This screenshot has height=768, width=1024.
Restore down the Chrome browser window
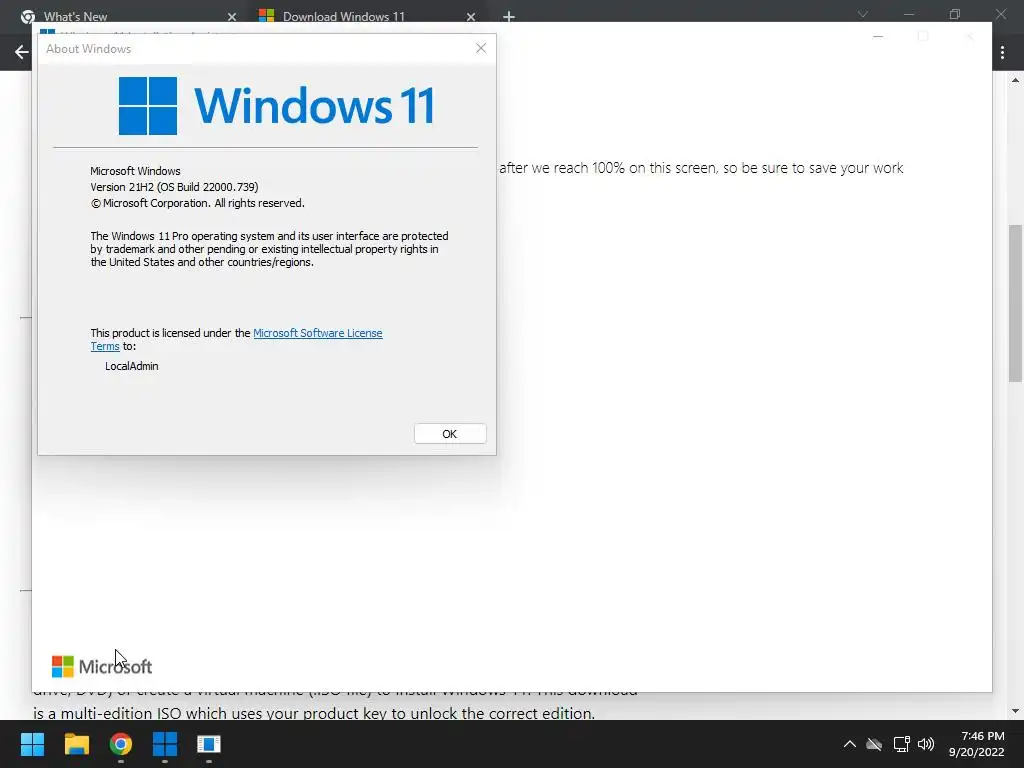coord(955,14)
